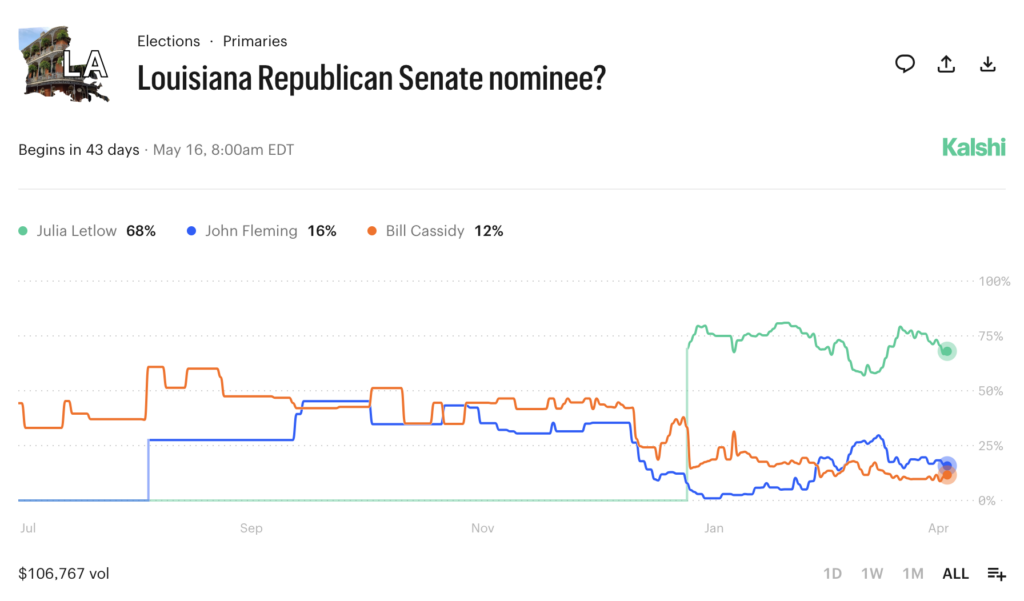Open the Elections breadcrumb link

[x=168, y=41]
